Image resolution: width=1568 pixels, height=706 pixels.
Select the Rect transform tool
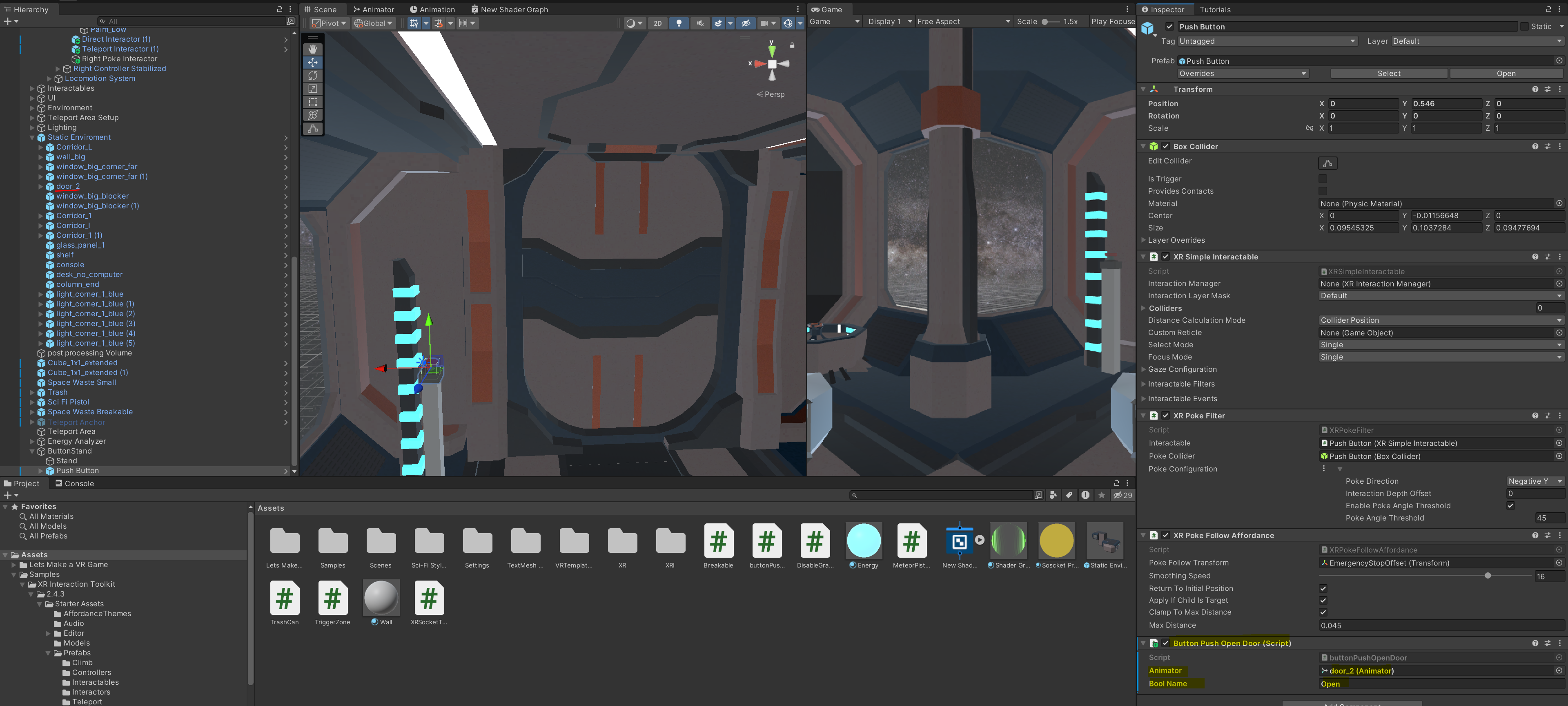pyautogui.click(x=312, y=102)
